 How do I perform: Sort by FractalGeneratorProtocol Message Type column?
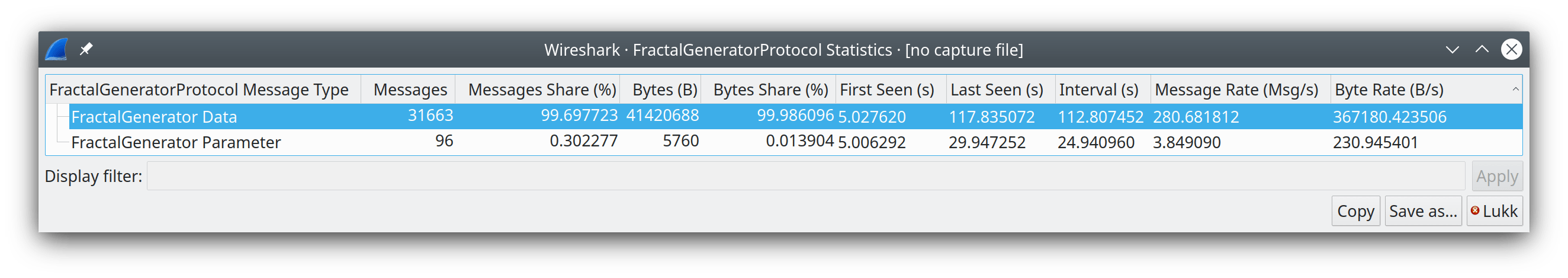tap(199, 90)
